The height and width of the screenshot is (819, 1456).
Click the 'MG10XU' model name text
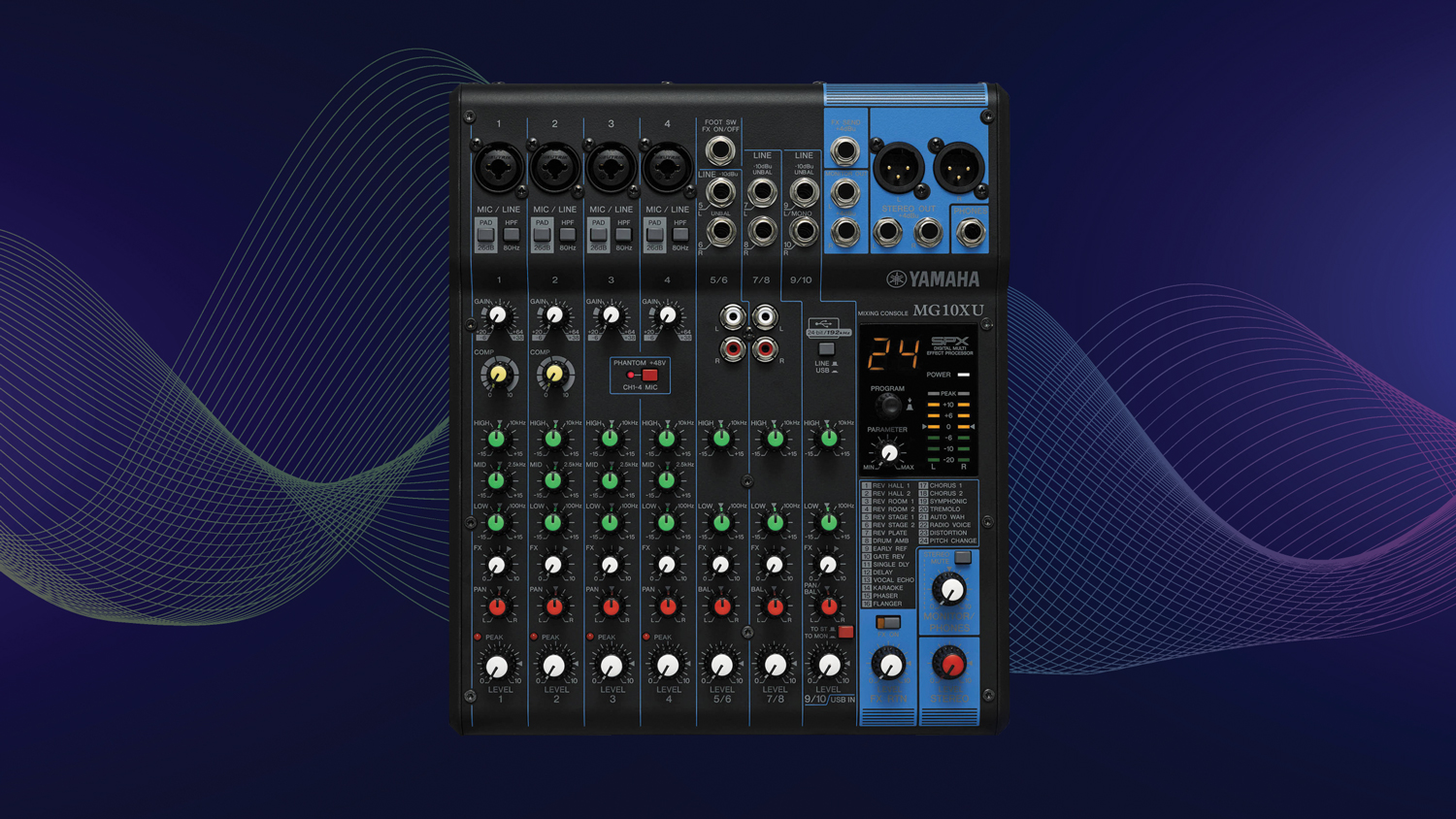click(x=948, y=311)
